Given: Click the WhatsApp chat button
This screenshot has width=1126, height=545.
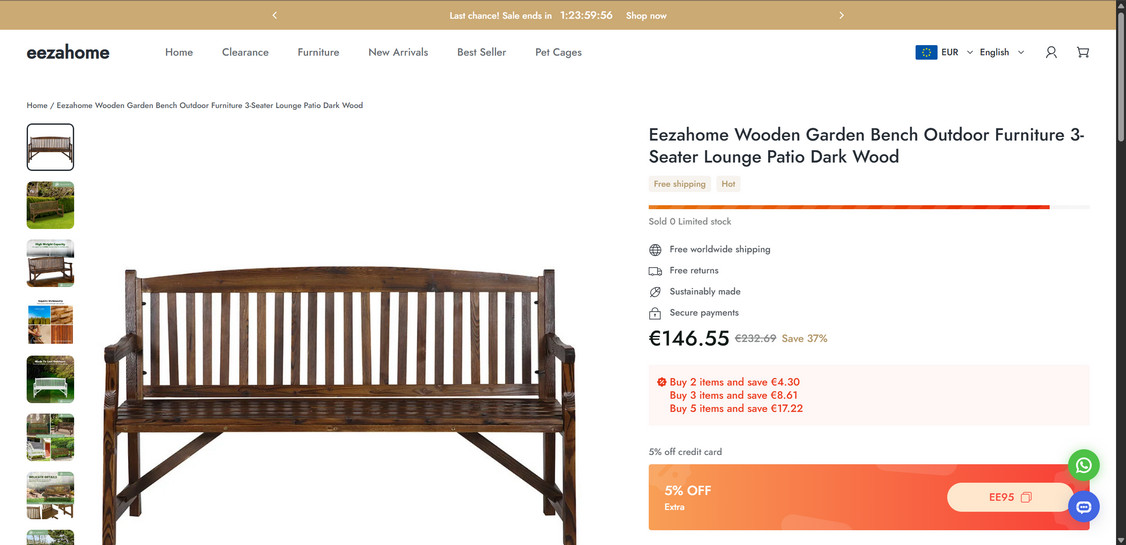Looking at the screenshot, I should [x=1083, y=465].
